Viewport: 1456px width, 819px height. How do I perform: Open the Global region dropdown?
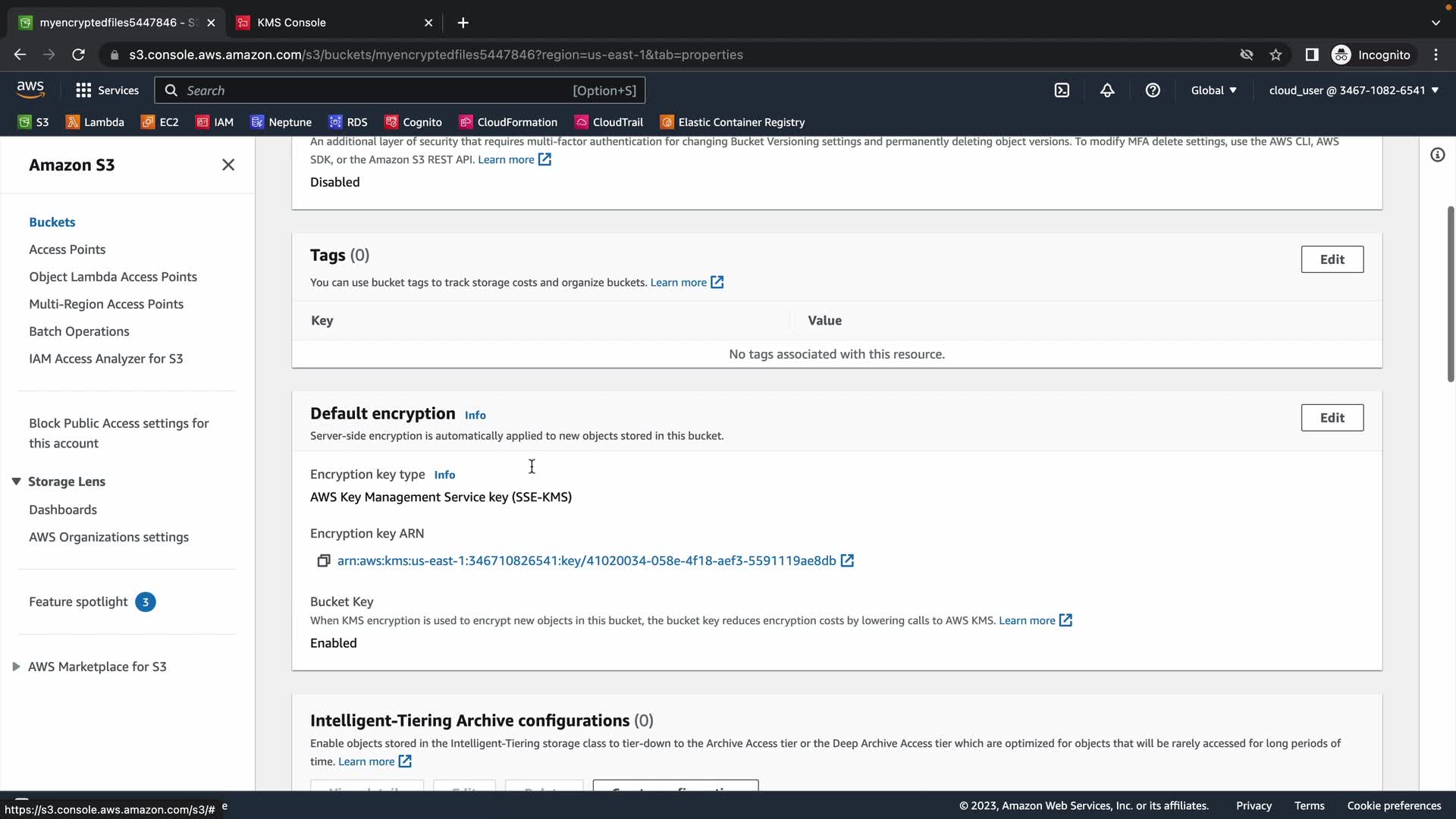coord(1213,90)
